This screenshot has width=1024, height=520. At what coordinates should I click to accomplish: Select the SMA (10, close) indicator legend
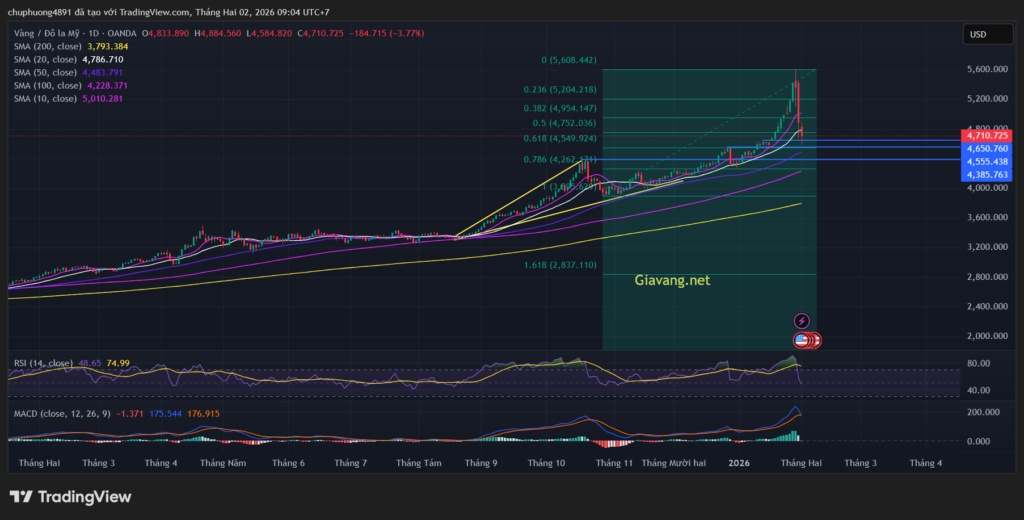(44, 98)
